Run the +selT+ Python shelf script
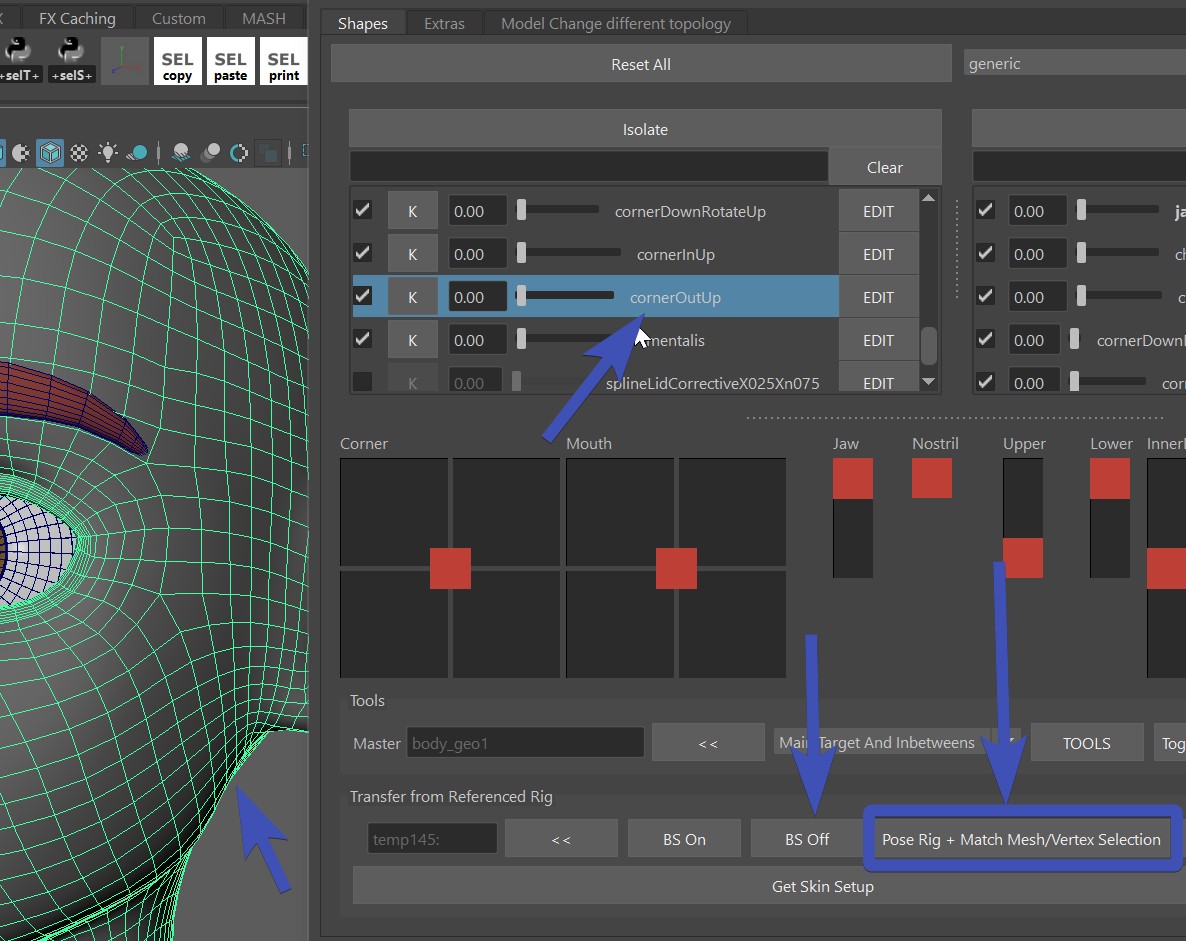 [x=20, y=60]
